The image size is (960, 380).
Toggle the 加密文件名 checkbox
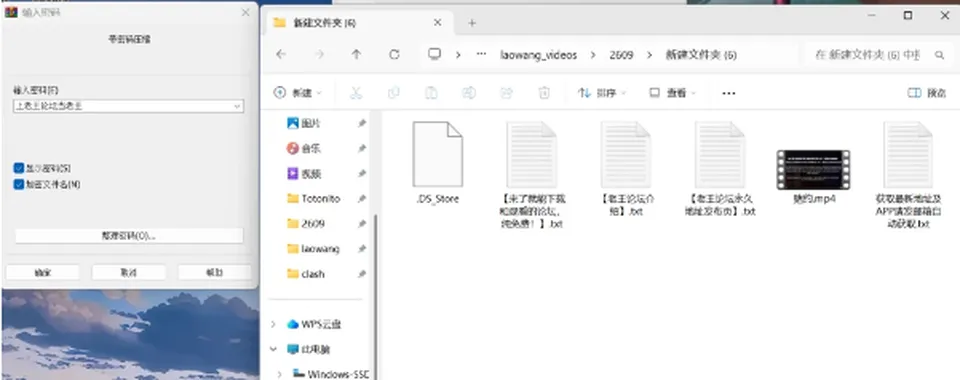click(x=18, y=184)
